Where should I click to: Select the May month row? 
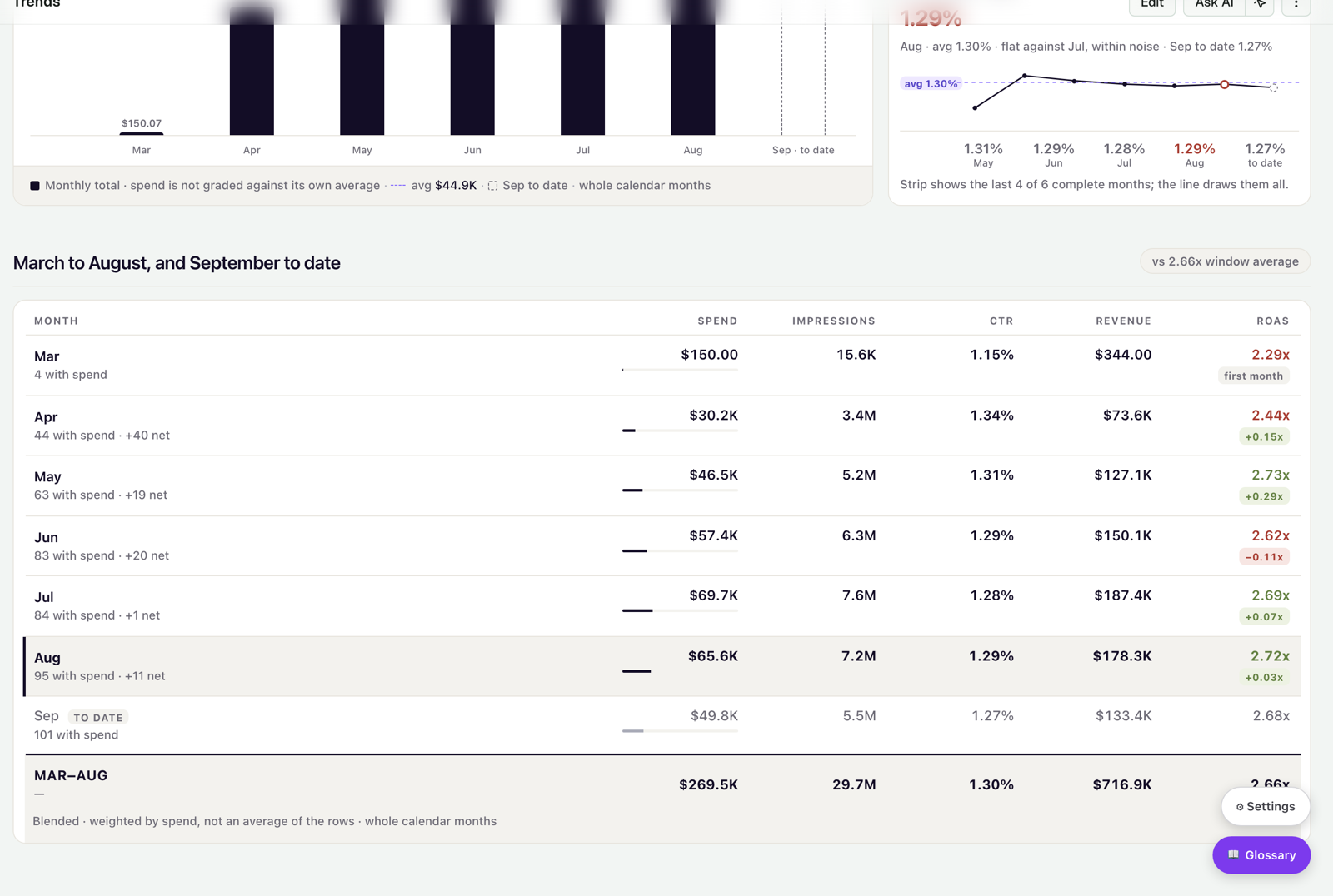tap(662, 485)
